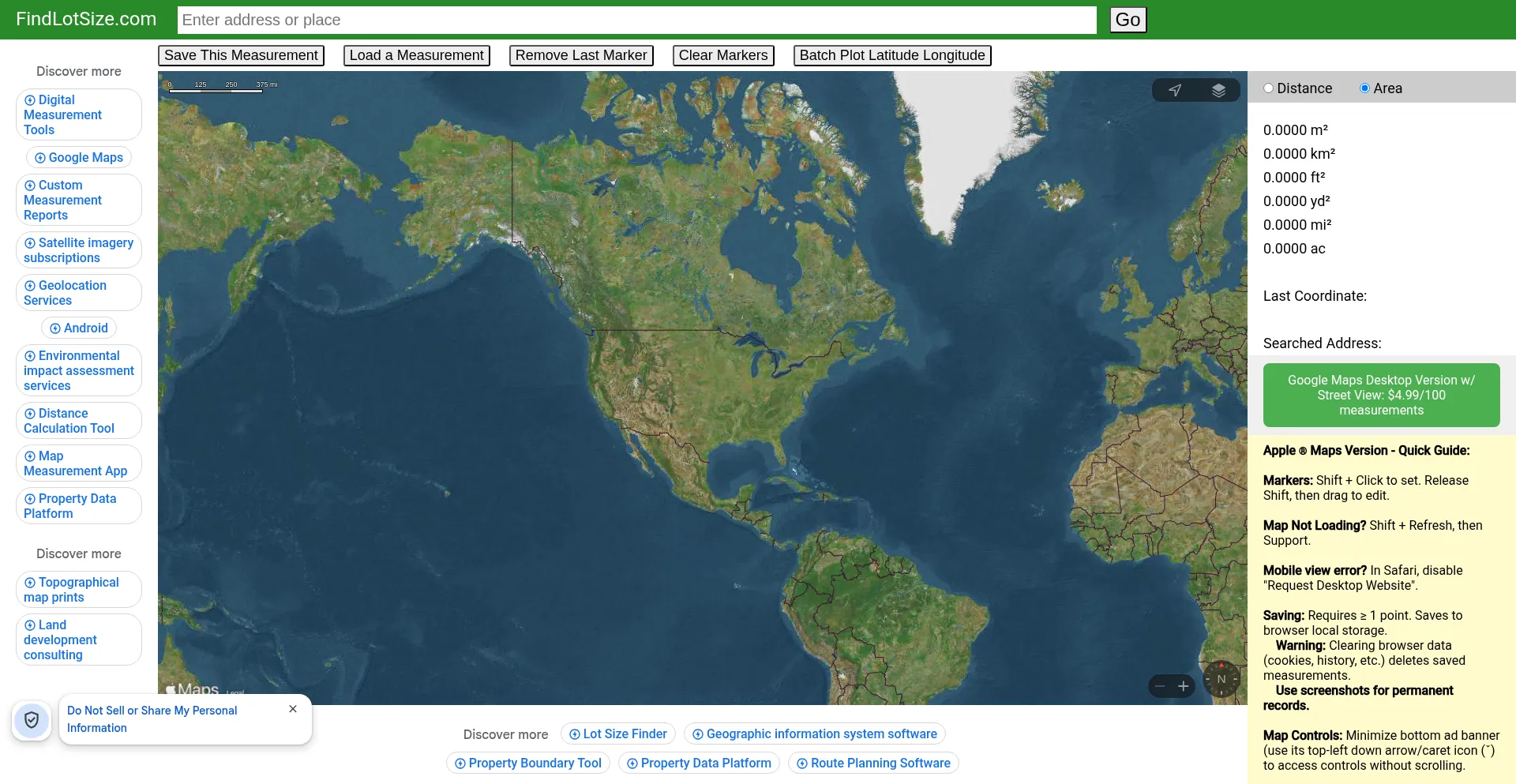Open the map layers icon
Image resolution: width=1516 pixels, height=784 pixels.
pos(1218,90)
